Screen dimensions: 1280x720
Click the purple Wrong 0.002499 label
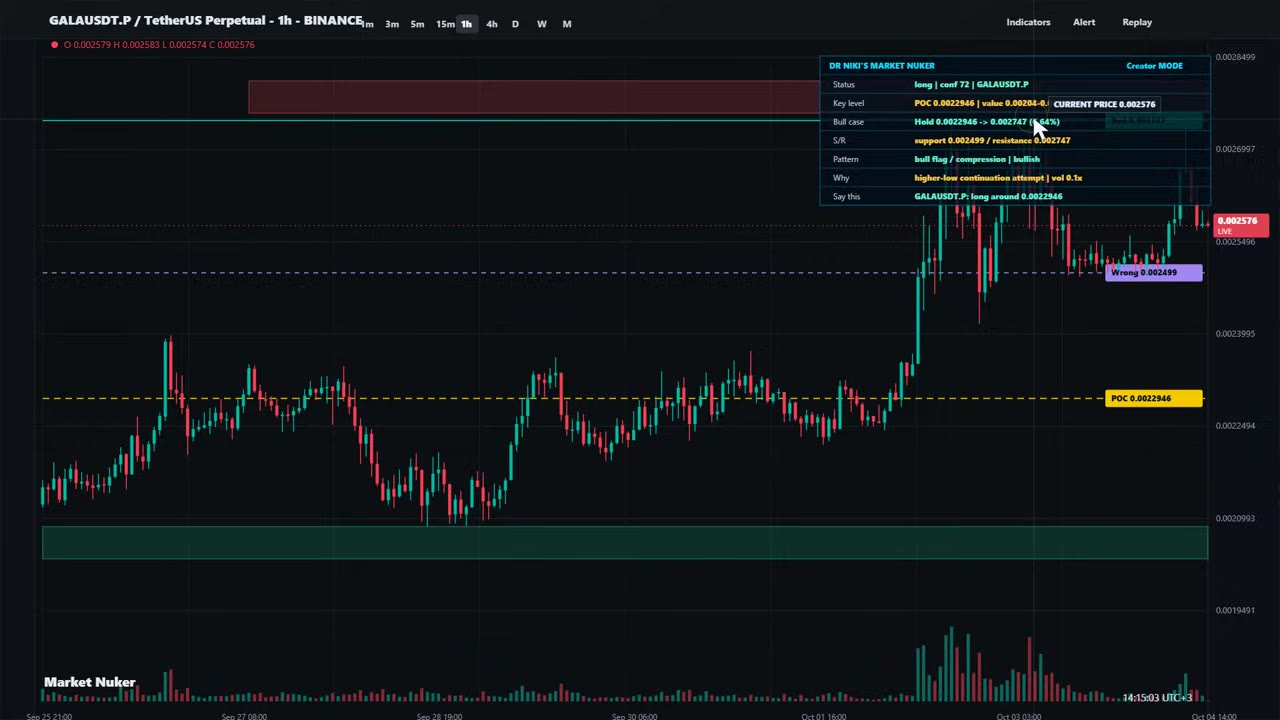1154,273
